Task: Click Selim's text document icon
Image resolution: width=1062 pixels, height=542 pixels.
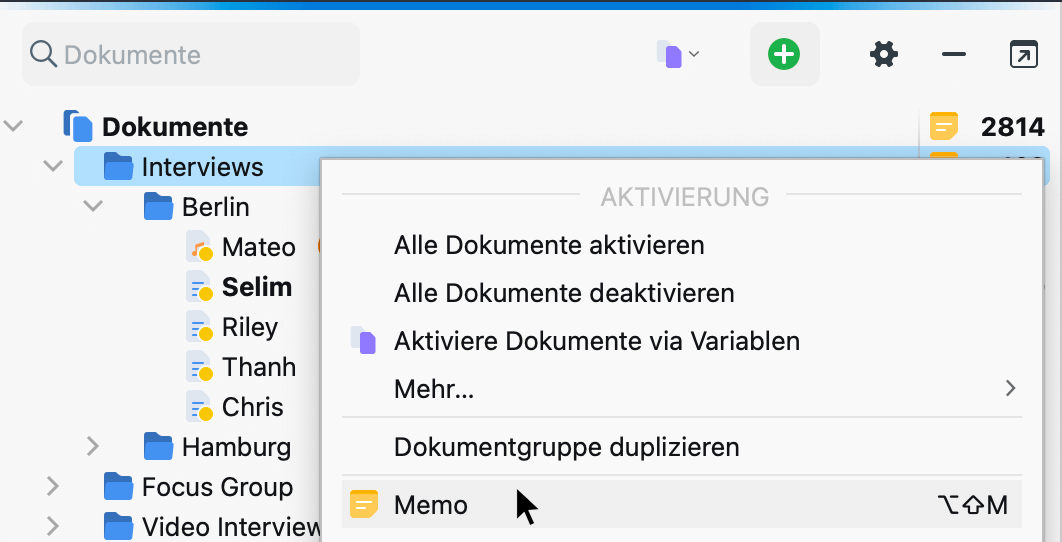Action: 200,287
